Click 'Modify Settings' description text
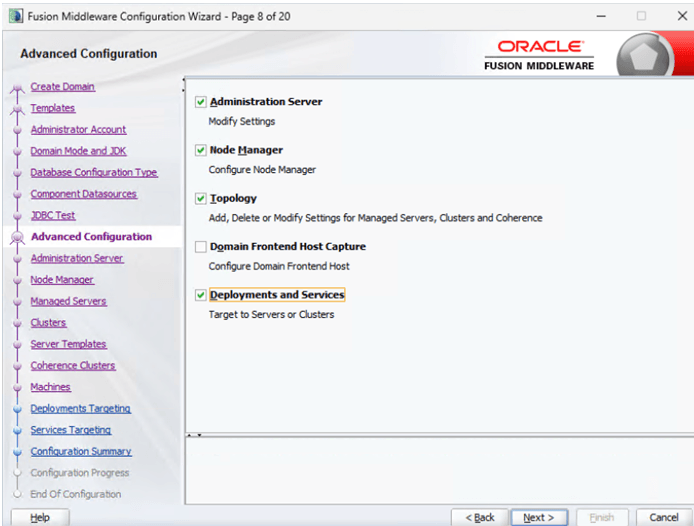This screenshot has width=694, height=526. coord(242,121)
